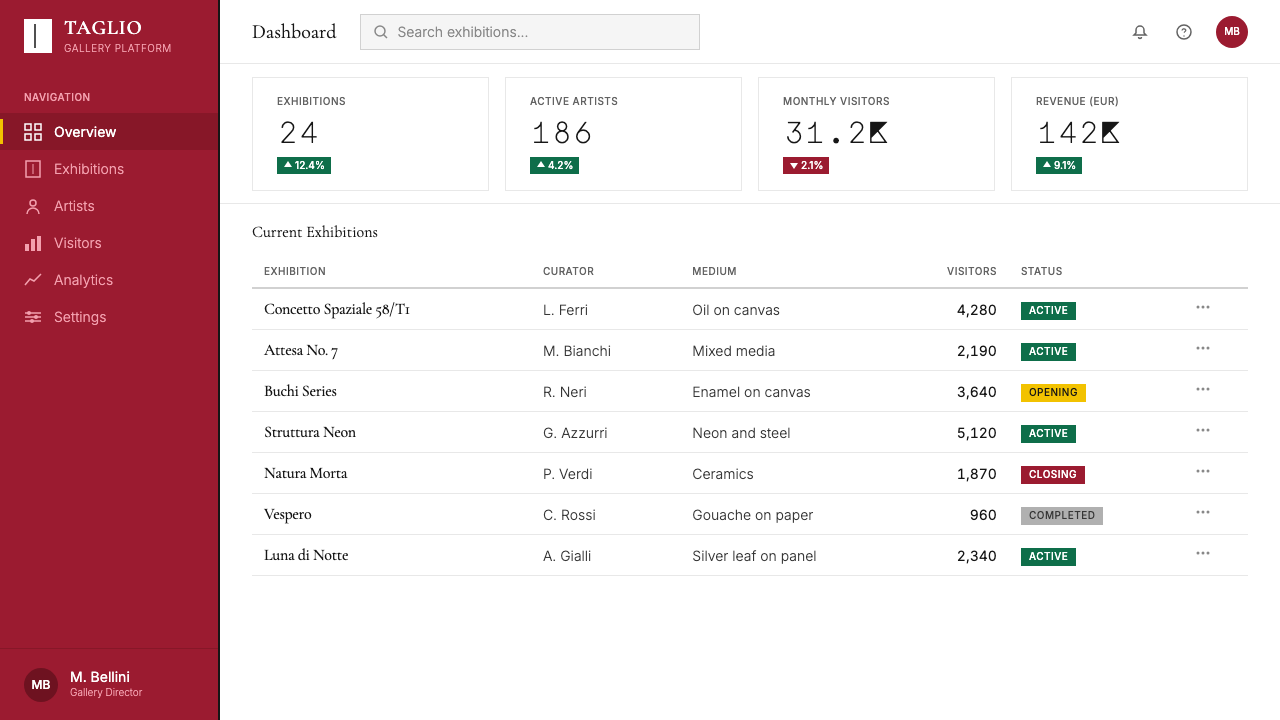Sort by the Exhibition column header
Screen dimensions: 1280x720
(295, 271)
